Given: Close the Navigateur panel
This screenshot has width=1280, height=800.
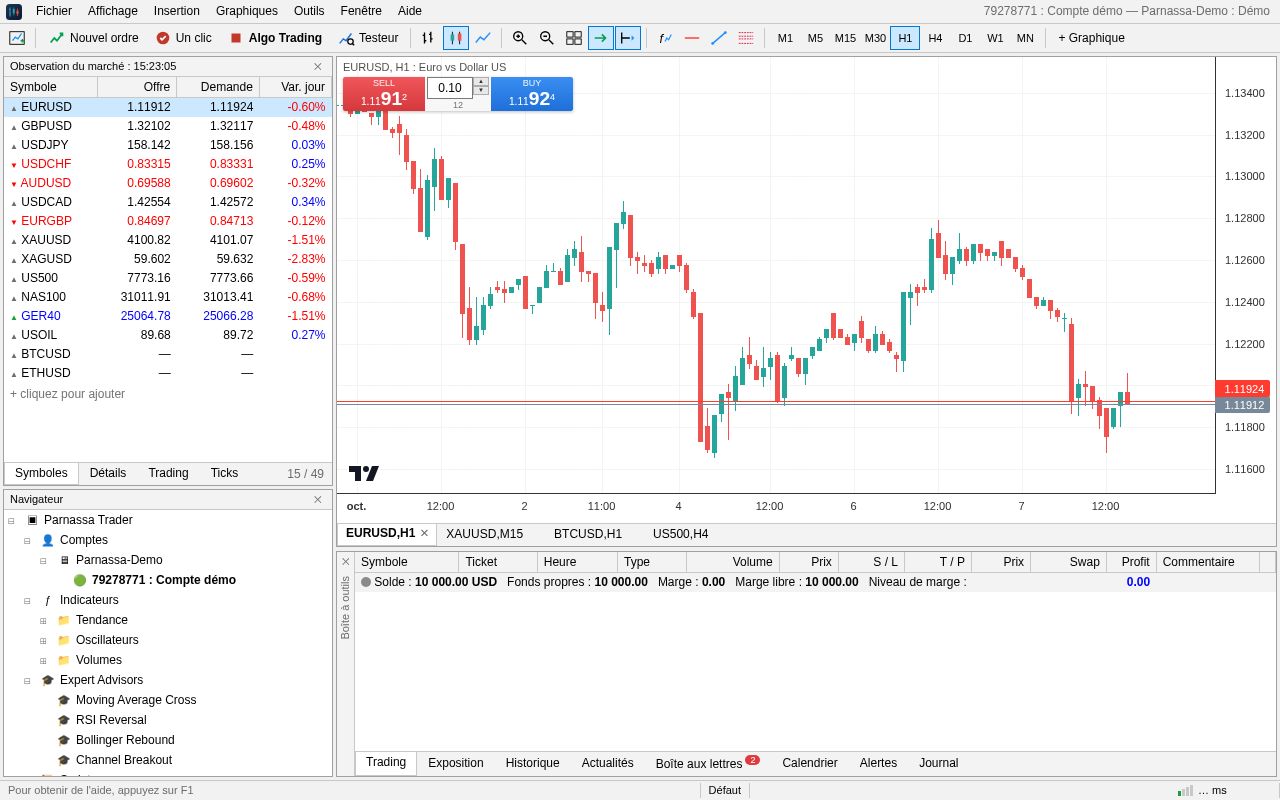Looking at the screenshot, I should pyautogui.click(x=318, y=500).
